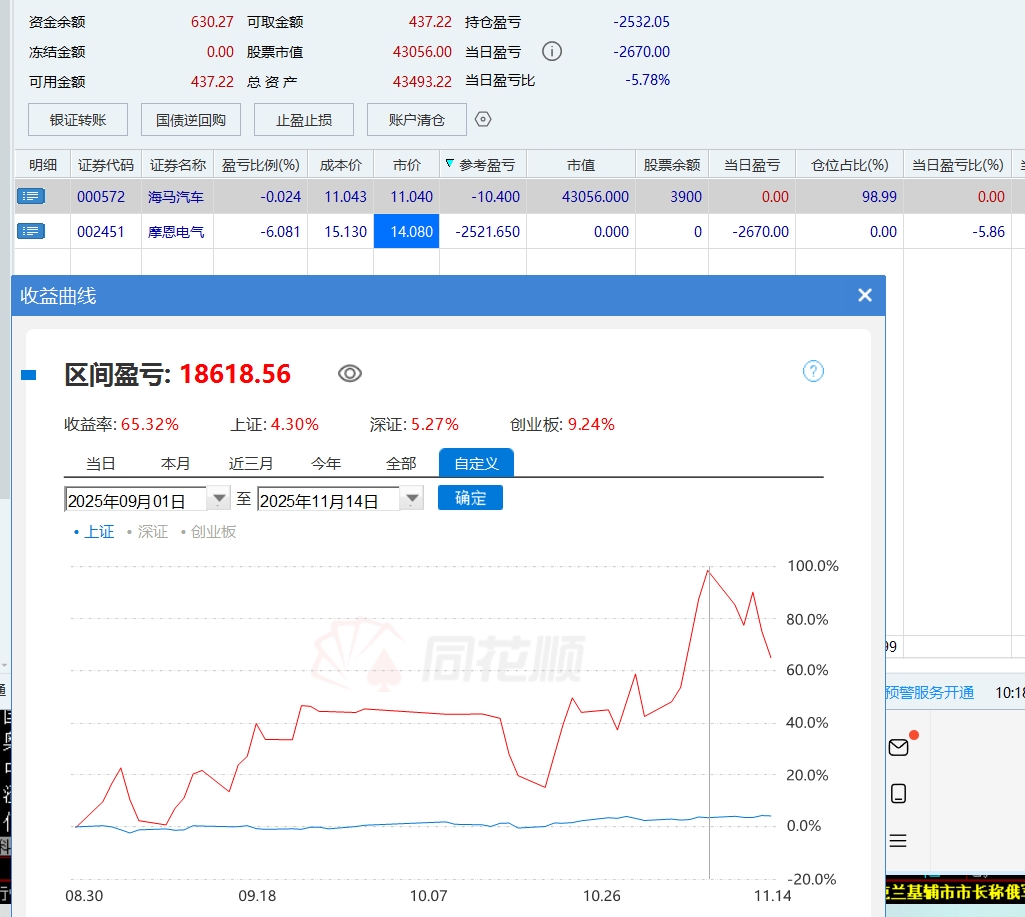Image resolution: width=1025 pixels, height=917 pixels.
Task: Sort by the 盈亏比例(%) column header
Action: (x=260, y=165)
